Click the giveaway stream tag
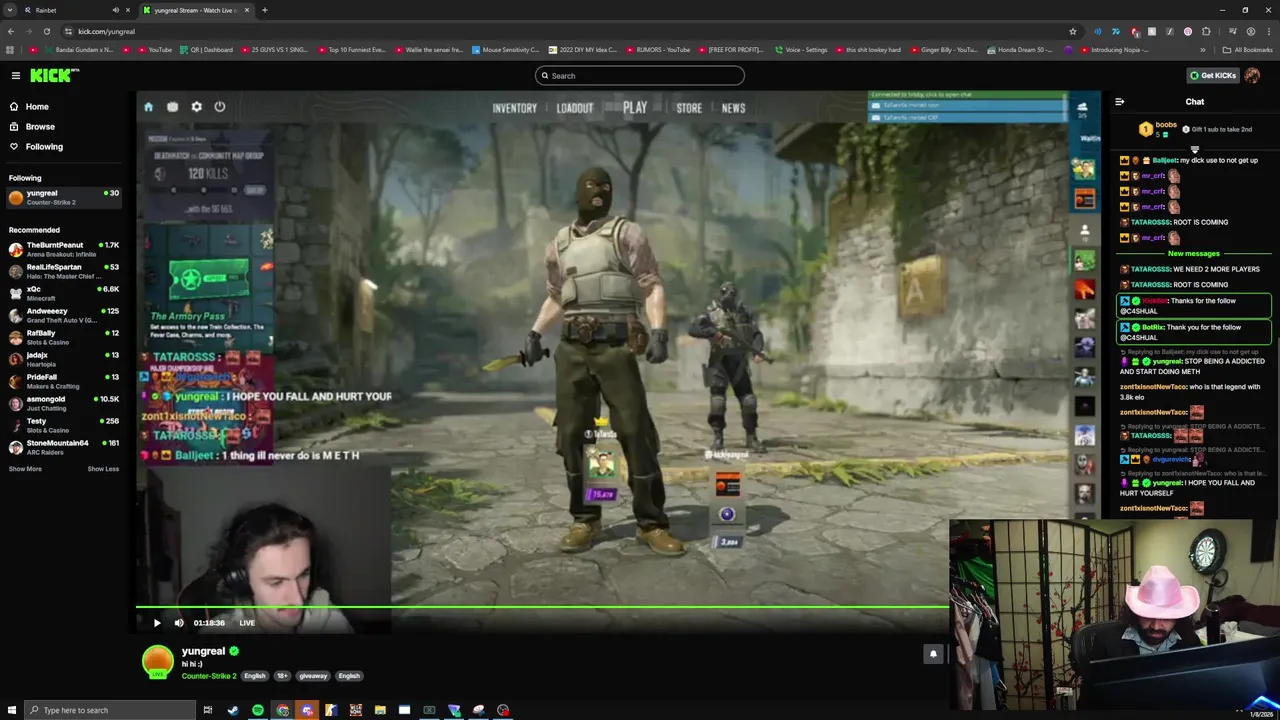1280x720 pixels. click(313, 676)
